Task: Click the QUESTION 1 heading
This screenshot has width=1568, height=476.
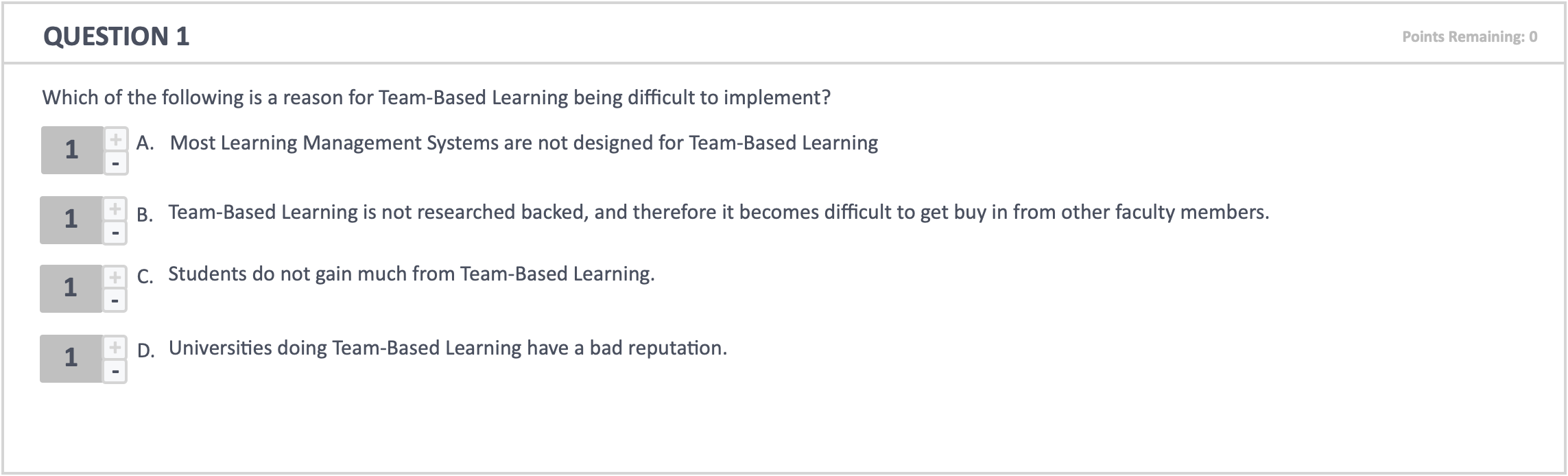Action: [x=117, y=36]
